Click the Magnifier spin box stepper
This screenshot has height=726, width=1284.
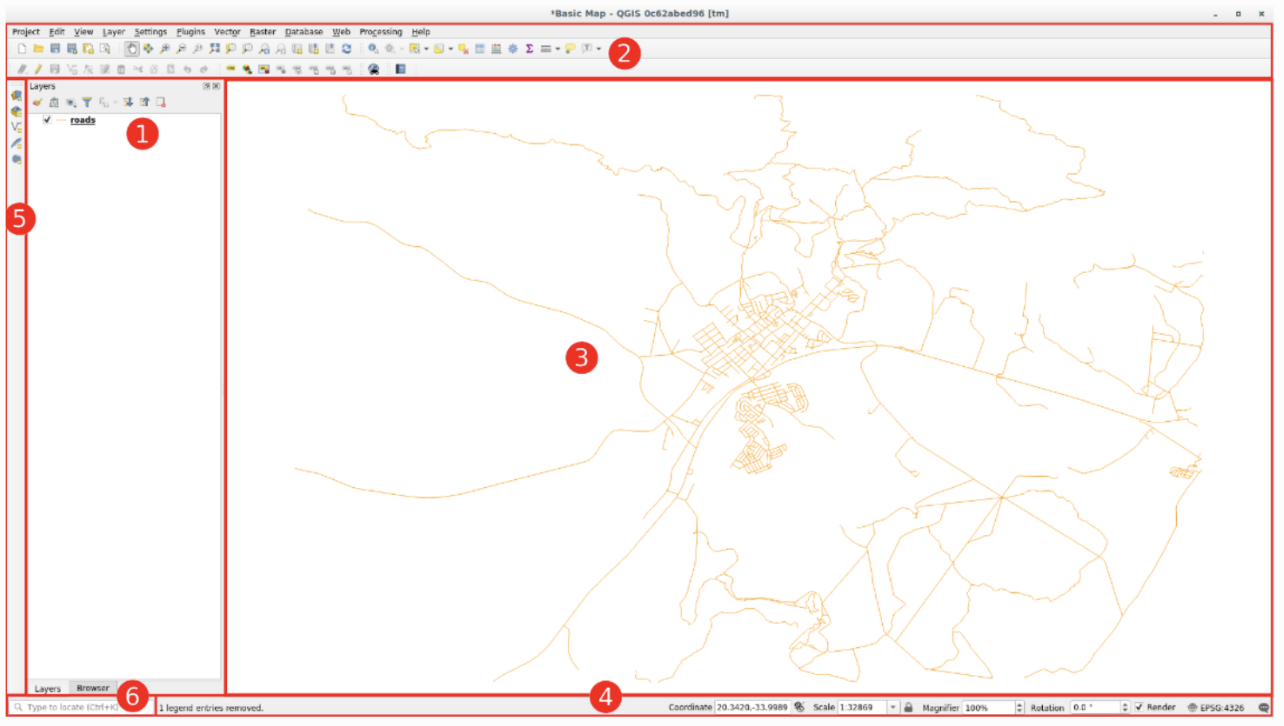coord(1020,707)
